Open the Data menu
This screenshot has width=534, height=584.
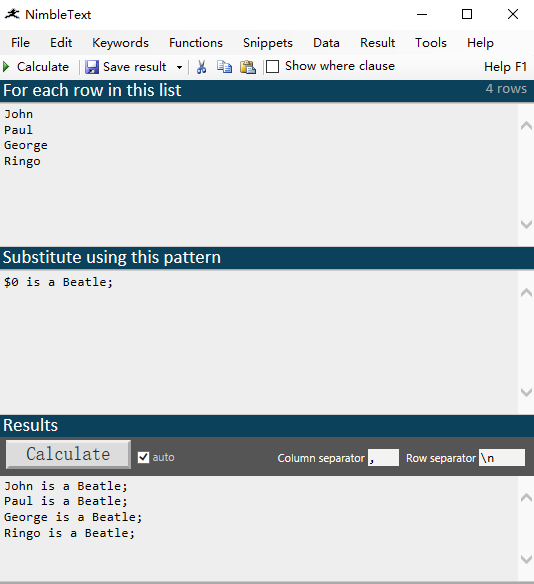pyautogui.click(x=326, y=43)
